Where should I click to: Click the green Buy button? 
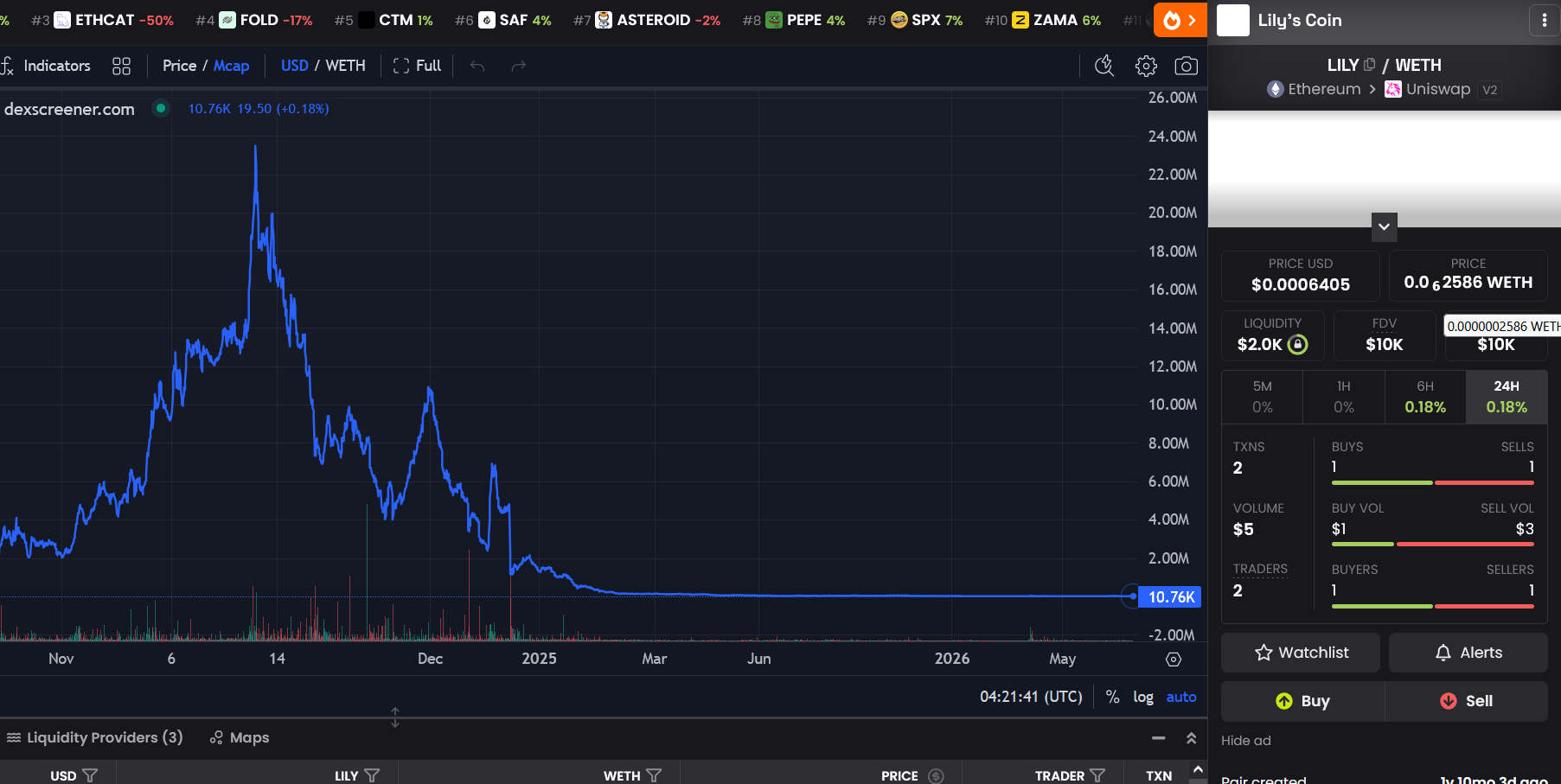[x=1302, y=701]
